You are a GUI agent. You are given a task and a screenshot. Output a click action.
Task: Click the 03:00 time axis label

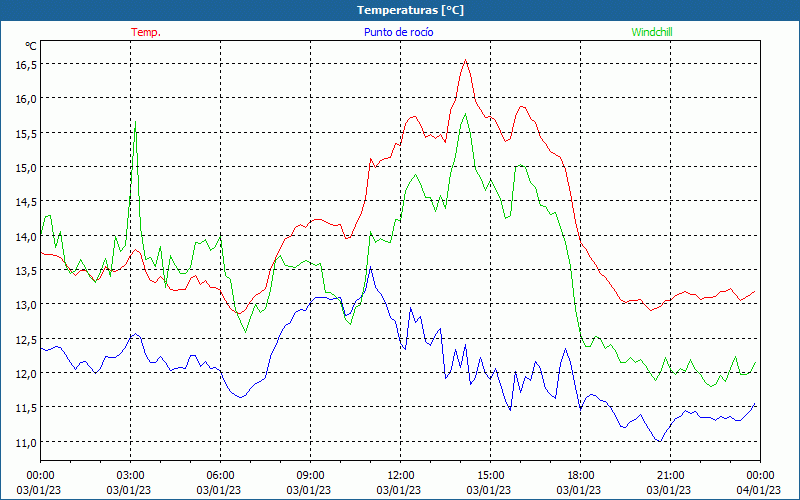click(130, 475)
